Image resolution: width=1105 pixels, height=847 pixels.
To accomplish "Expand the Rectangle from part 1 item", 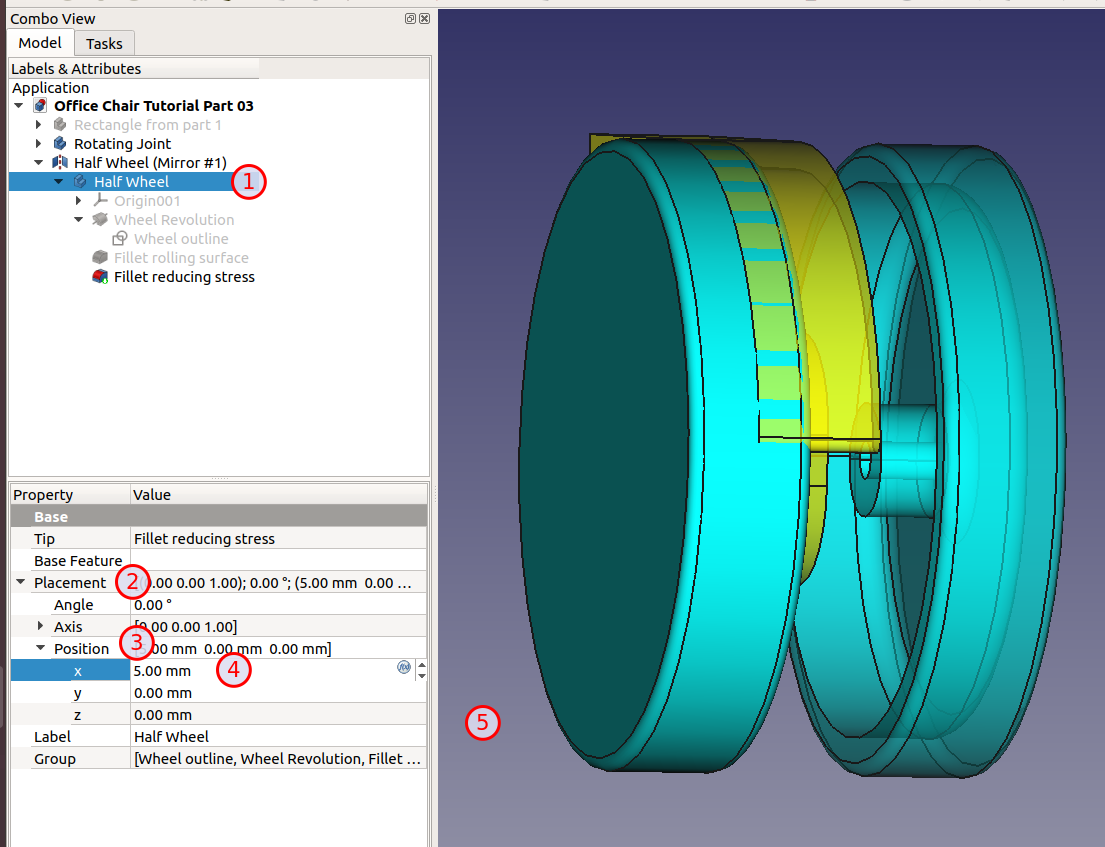I will pyautogui.click(x=39, y=125).
